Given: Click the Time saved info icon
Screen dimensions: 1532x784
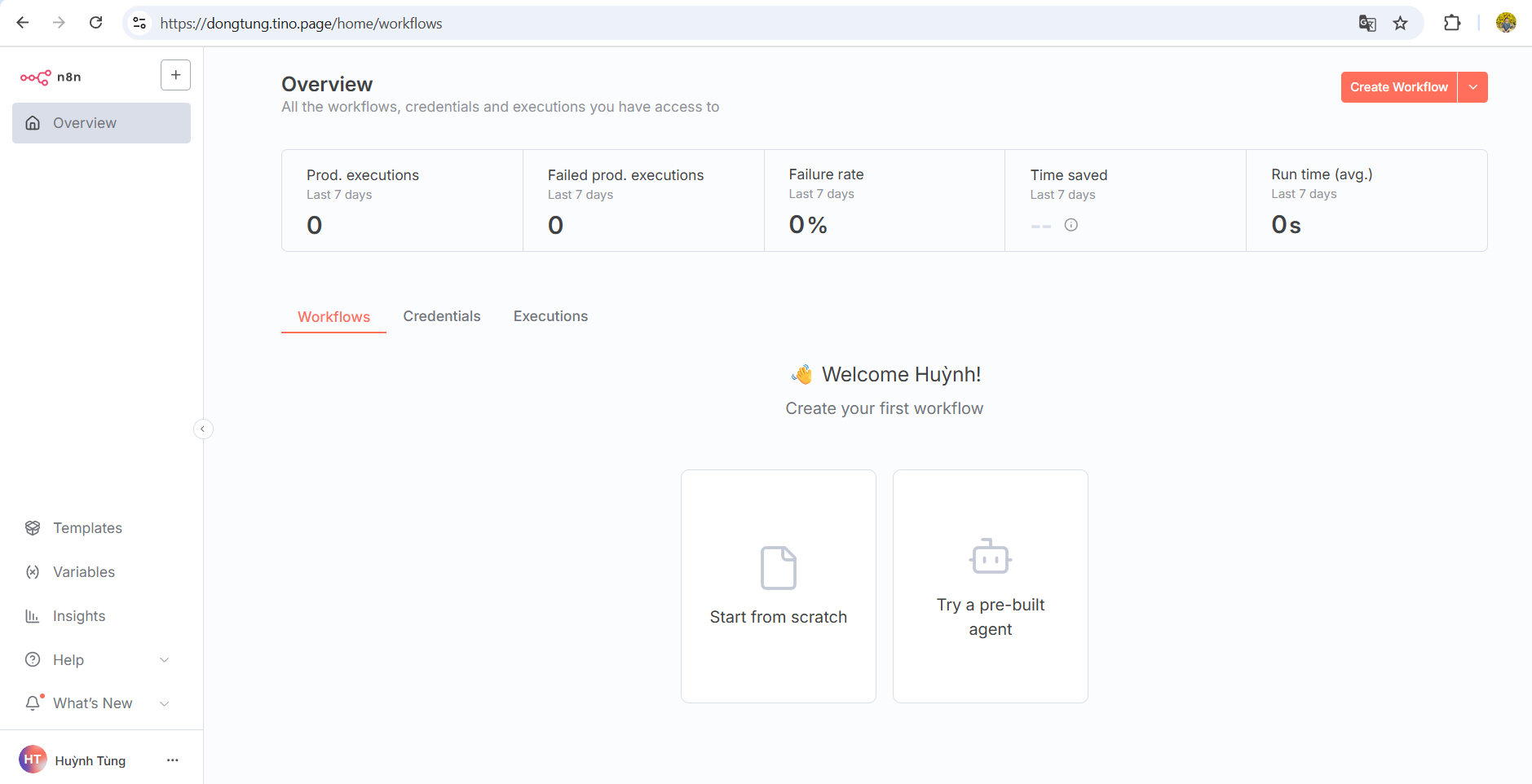Looking at the screenshot, I should (1071, 225).
